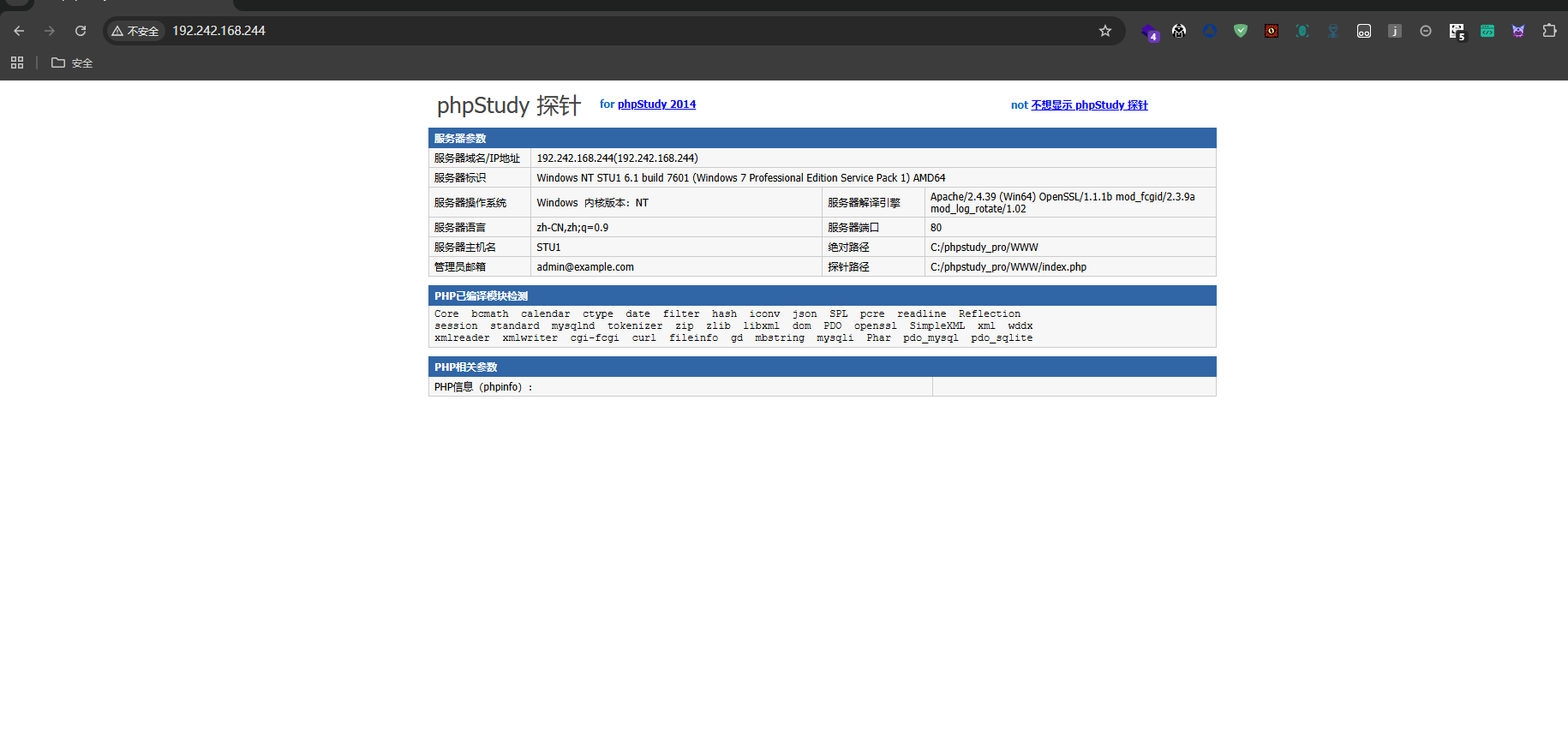Open the 安全 bookmarks folder
Image resolution: width=1568 pixels, height=740 pixels.
[x=72, y=63]
